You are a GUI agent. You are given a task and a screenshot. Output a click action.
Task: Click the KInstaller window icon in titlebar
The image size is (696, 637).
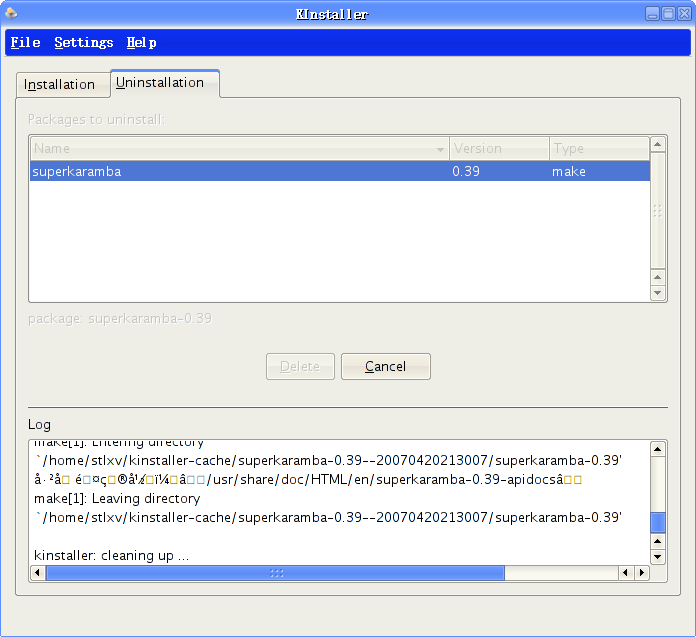11,14
